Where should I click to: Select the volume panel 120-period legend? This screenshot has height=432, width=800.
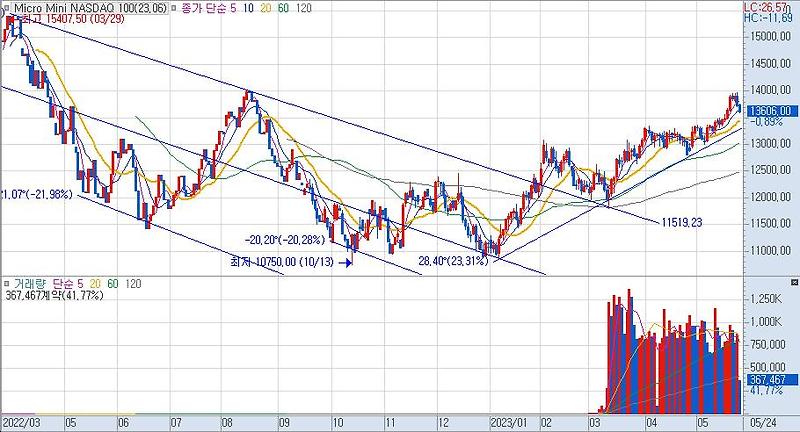[133, 283]
